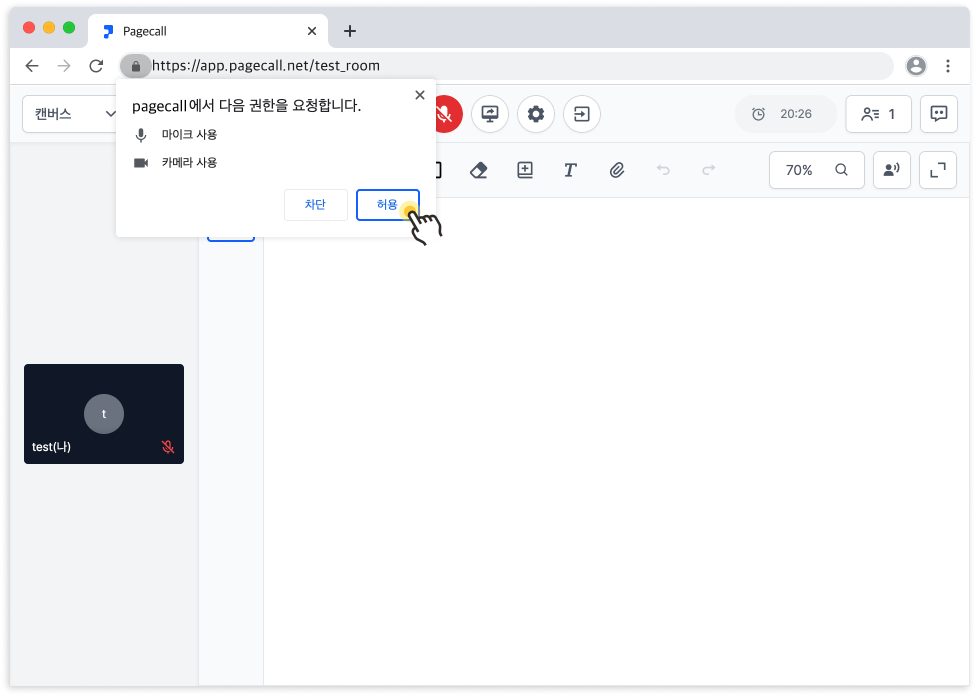Open a new browser tab

coord(350,31)
